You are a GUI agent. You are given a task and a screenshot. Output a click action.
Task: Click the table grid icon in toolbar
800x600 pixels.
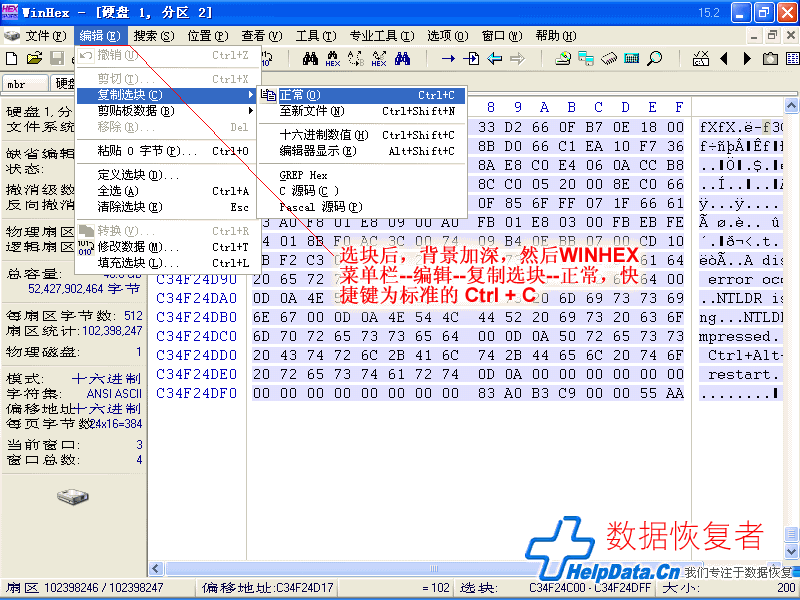pos(793,59)
